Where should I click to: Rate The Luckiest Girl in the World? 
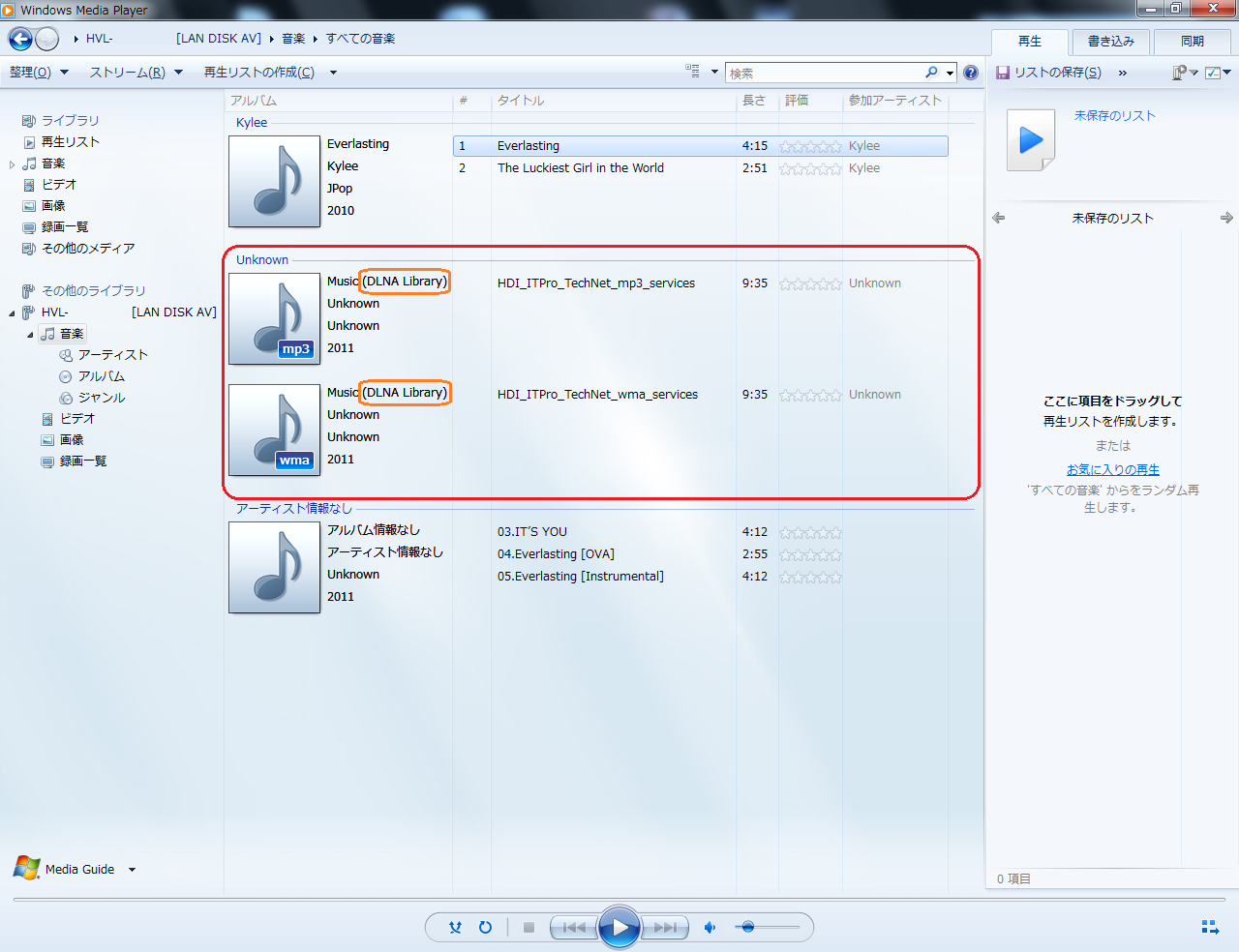[810, 168]
